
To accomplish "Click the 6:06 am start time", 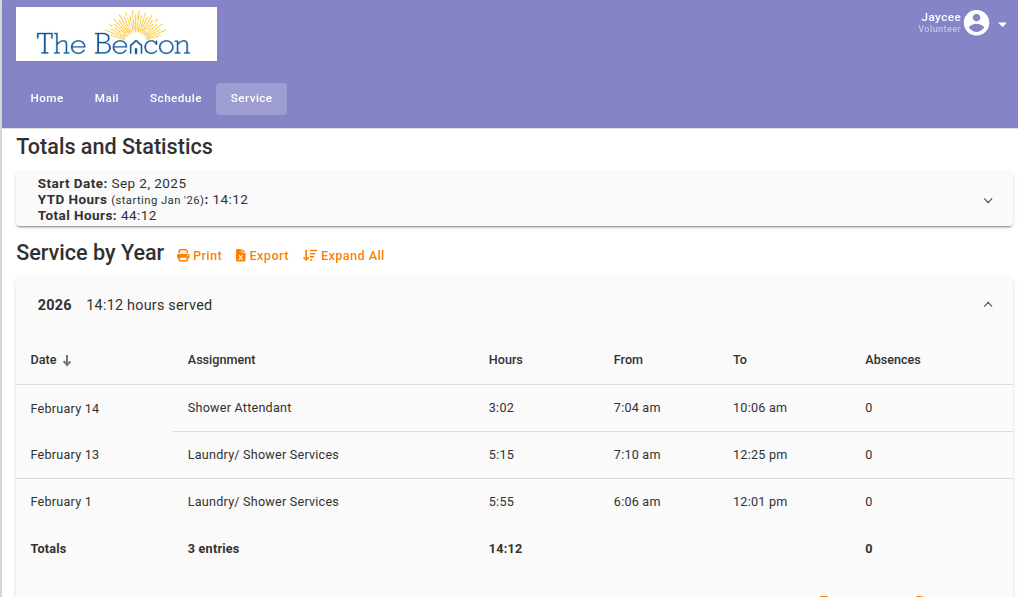I will [x=637, y=502].
